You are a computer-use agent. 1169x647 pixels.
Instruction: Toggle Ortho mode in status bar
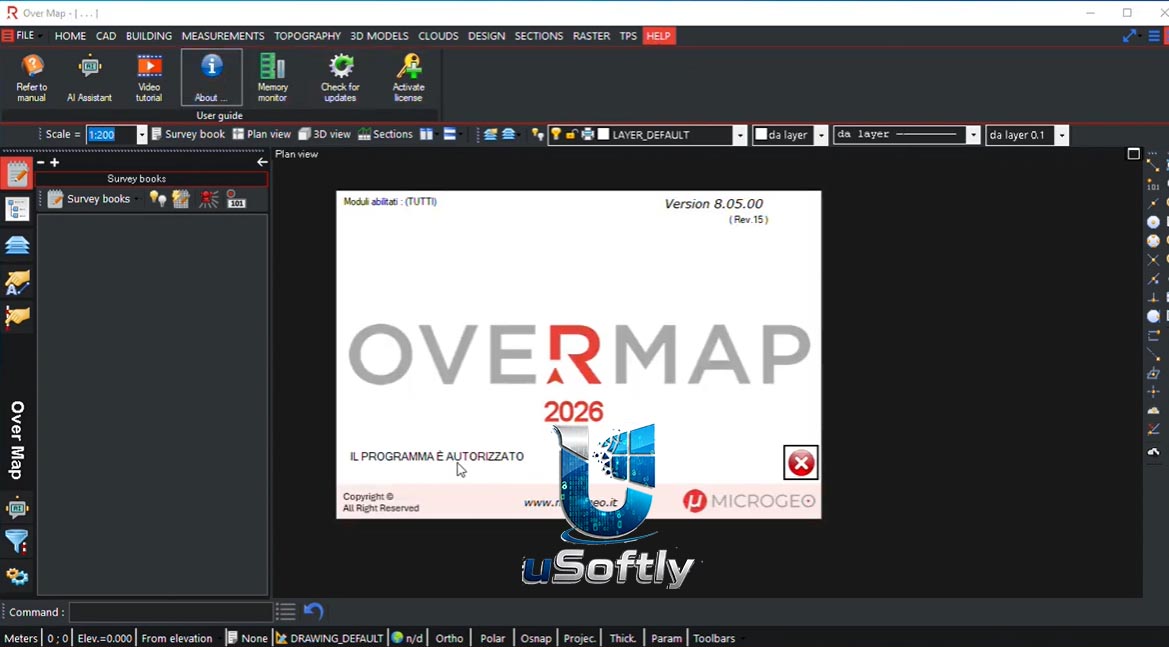[x=449, y=638]
